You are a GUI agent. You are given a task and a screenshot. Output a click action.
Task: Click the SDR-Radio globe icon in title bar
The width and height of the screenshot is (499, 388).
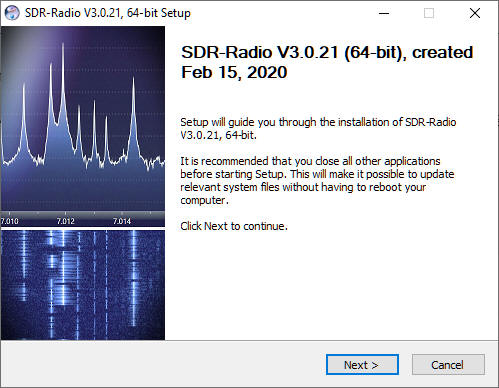(x=12, y=13)
